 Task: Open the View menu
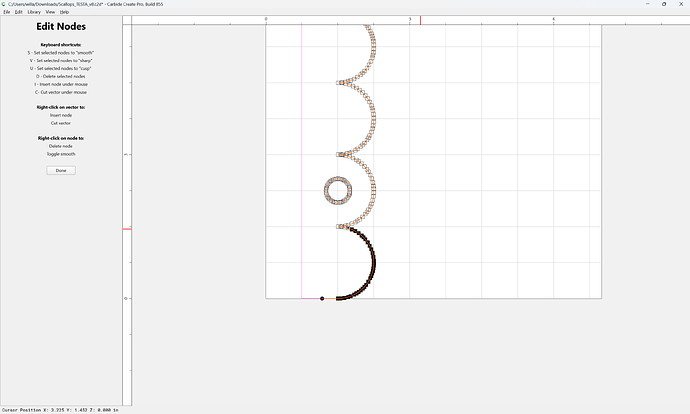50,12
